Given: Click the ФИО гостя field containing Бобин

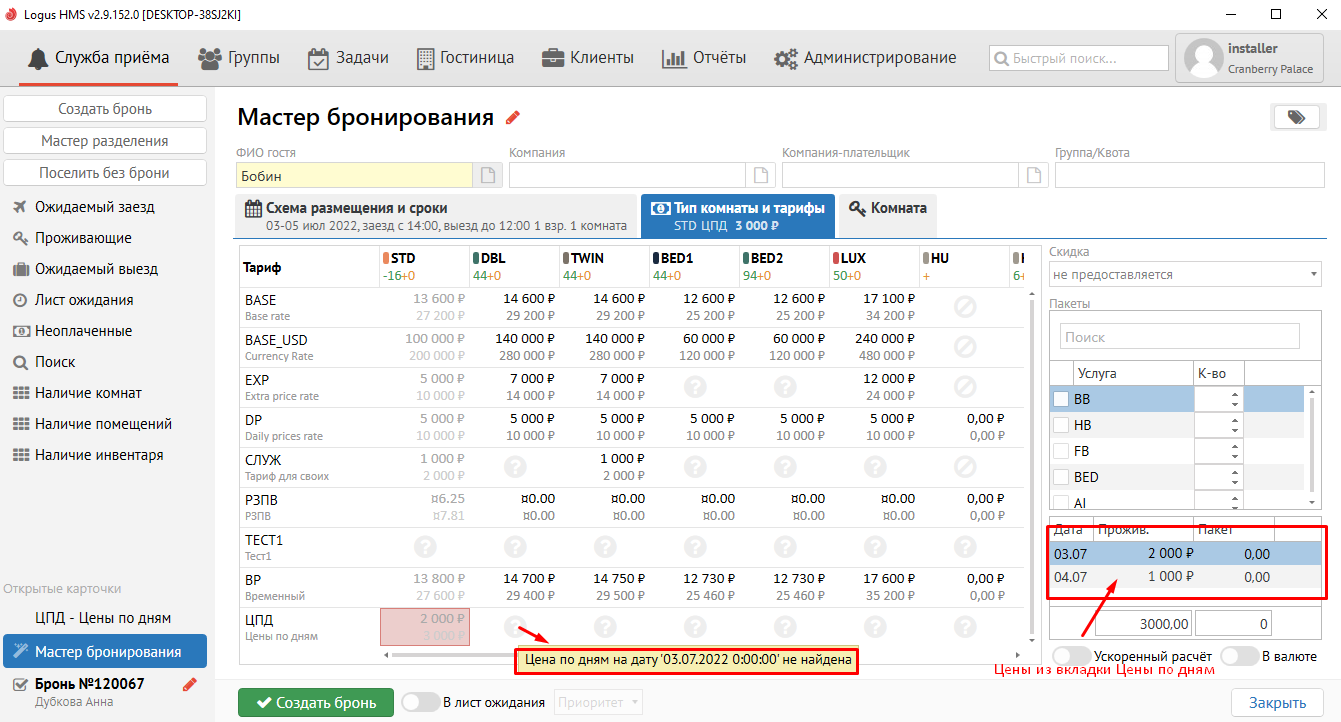Looking at the screenshot, I should pos(354,176).
